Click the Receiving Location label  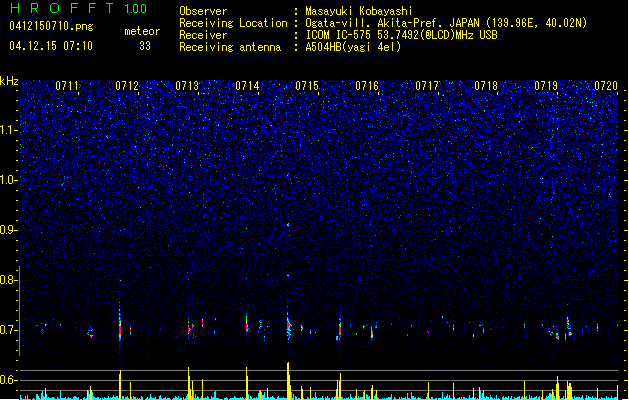[233, 23]
